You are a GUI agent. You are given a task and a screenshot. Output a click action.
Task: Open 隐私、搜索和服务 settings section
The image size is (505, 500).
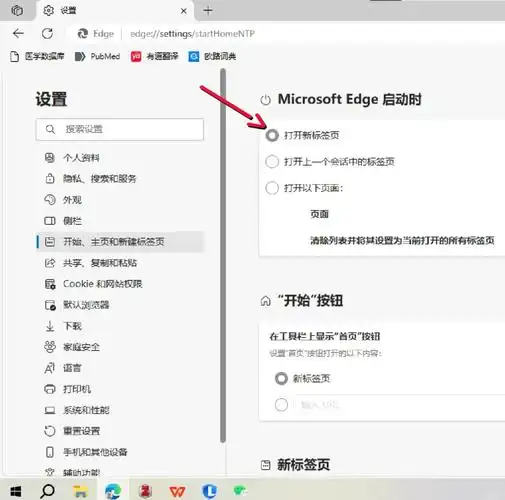click(x=120, y=179)
